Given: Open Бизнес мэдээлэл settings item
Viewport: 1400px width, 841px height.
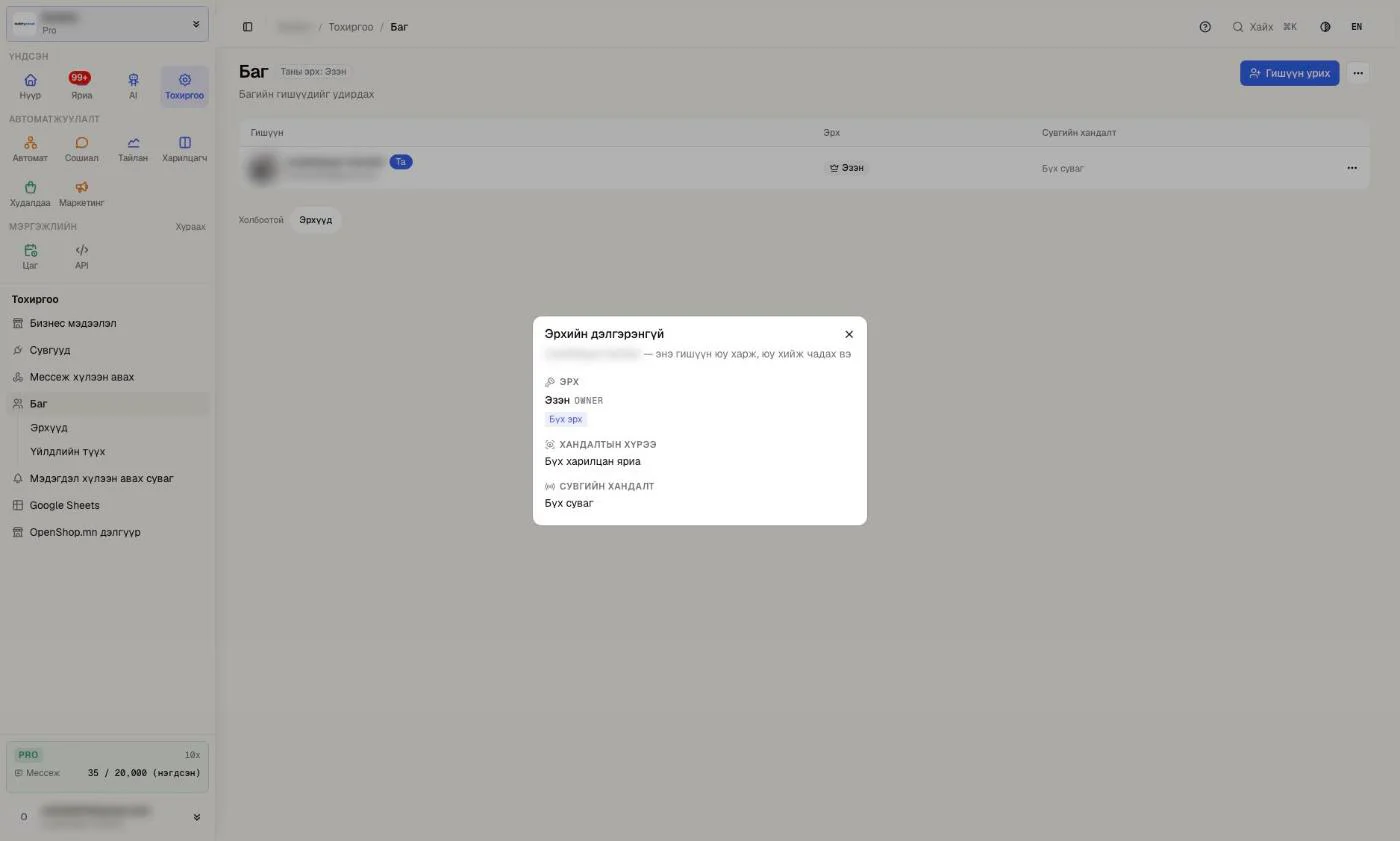Looking at the screenshot, I should point(107,323).
